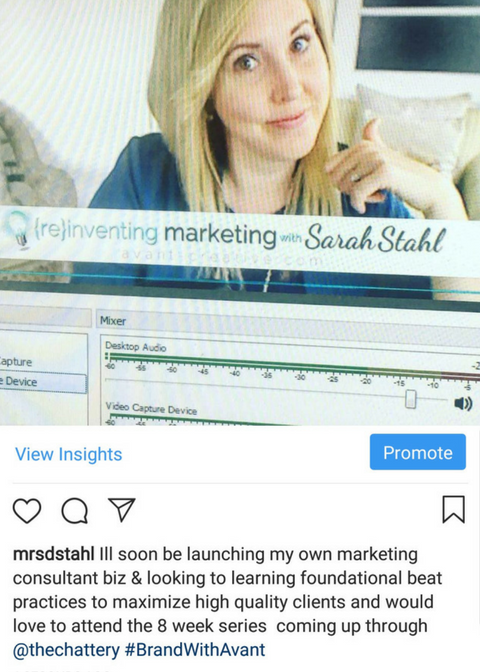480x672 pixels.
Task: Mute Desktop Audio via the speaker icon
Action: pos(463,403)
